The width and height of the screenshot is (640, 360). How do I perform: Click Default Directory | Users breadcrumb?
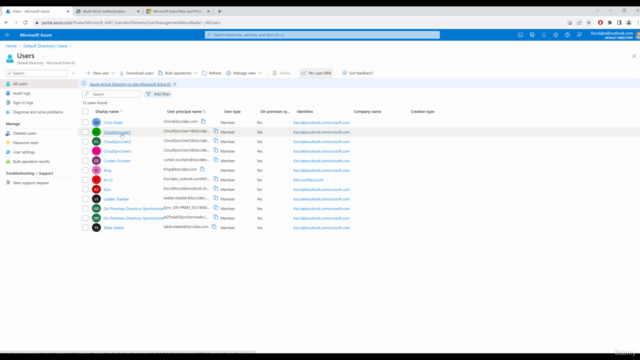(45, 46)
